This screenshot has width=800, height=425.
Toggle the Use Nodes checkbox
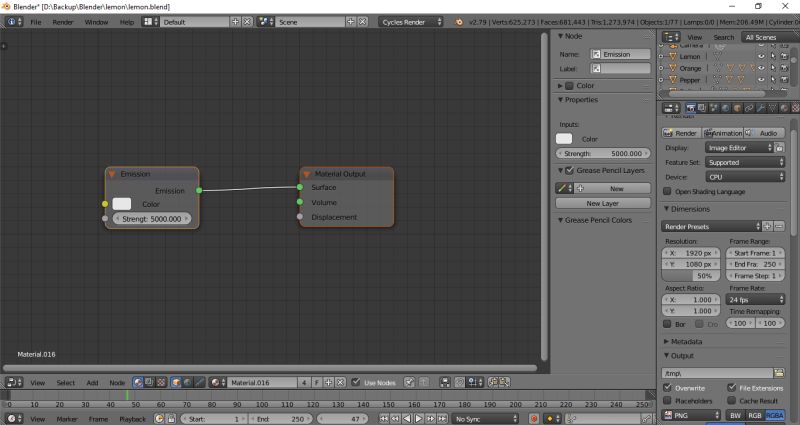pos(356,382)
